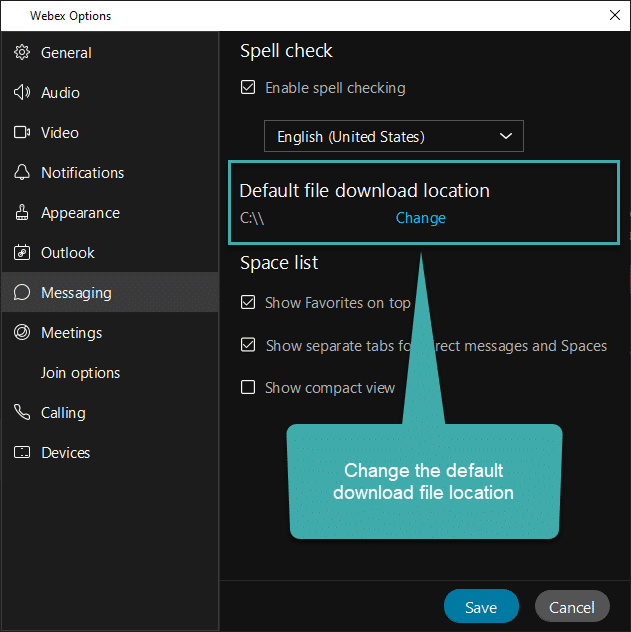Open the Outlook settings section

click(x=110, y=253)
